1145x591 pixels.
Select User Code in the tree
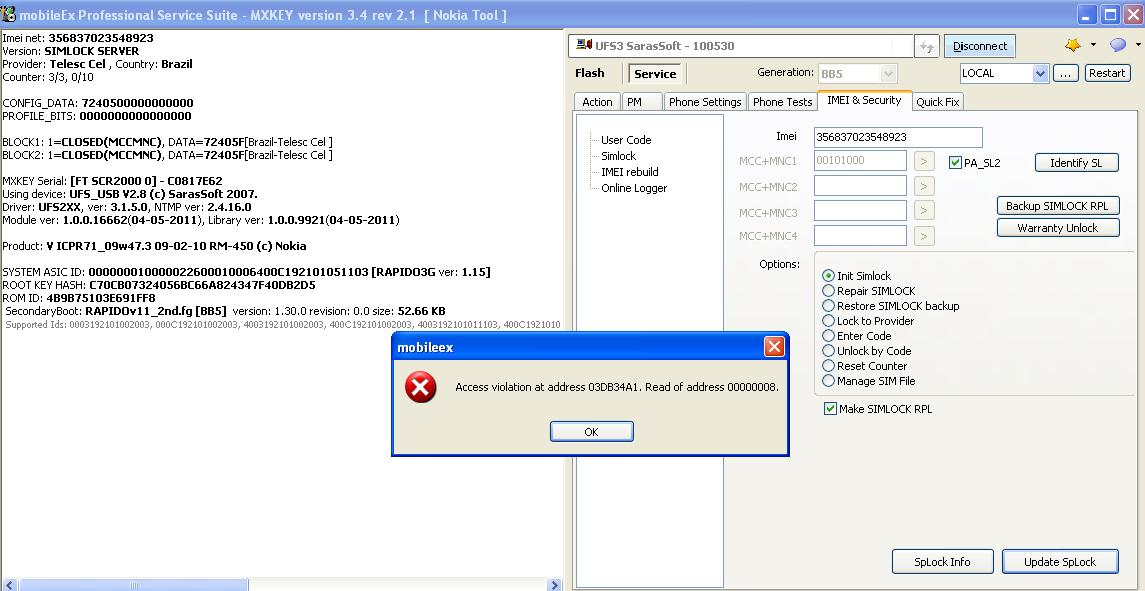tap(626, 140)
